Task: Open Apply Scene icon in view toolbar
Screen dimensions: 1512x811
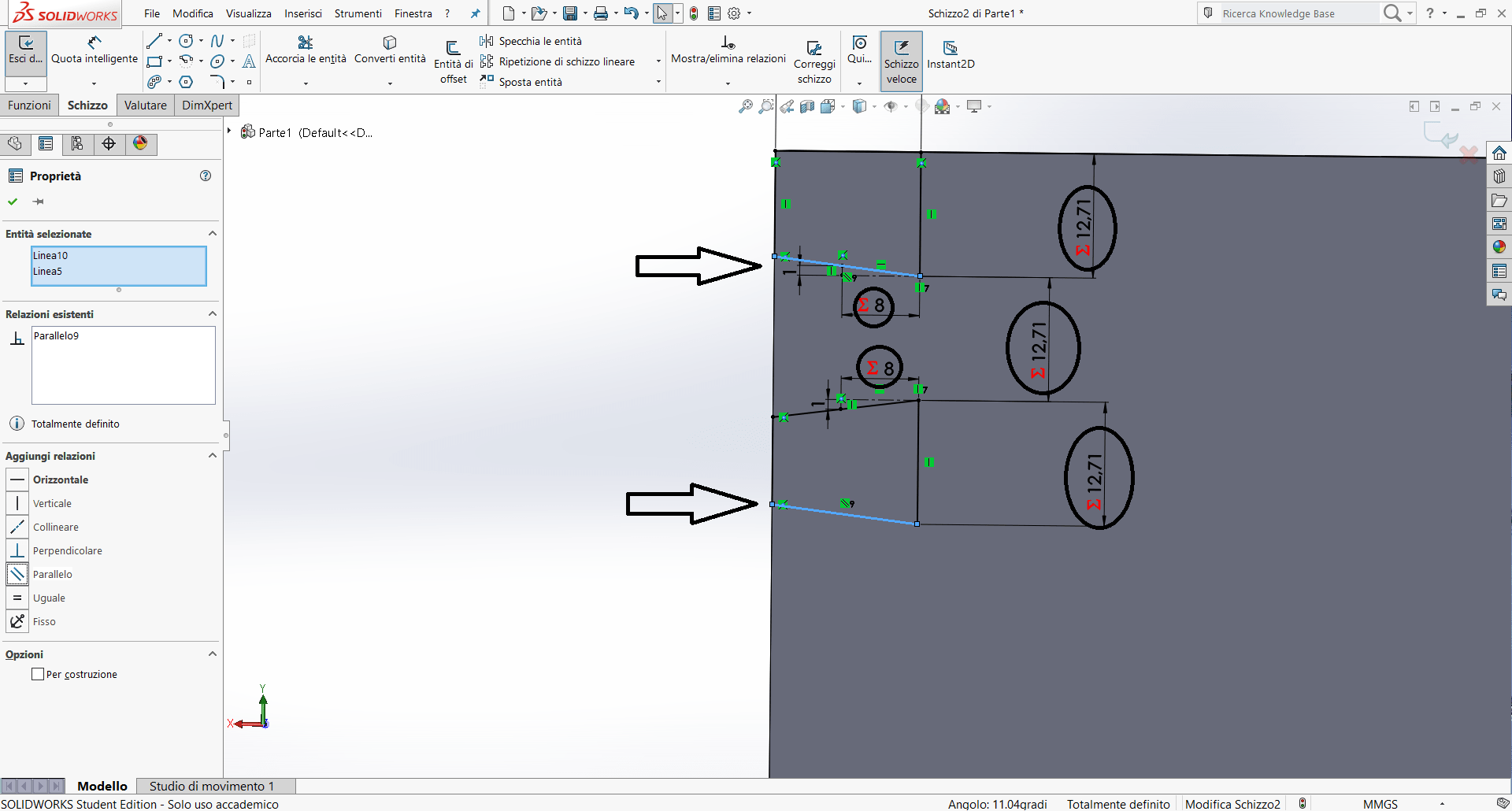Action: (x=943, y=106)
